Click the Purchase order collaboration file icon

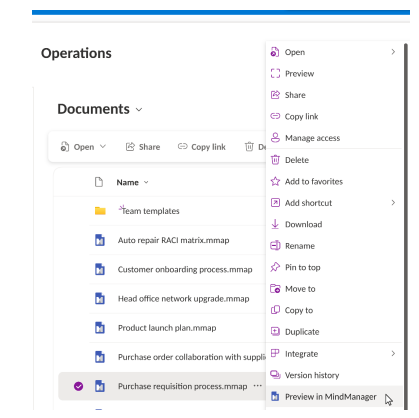[100, 357]
